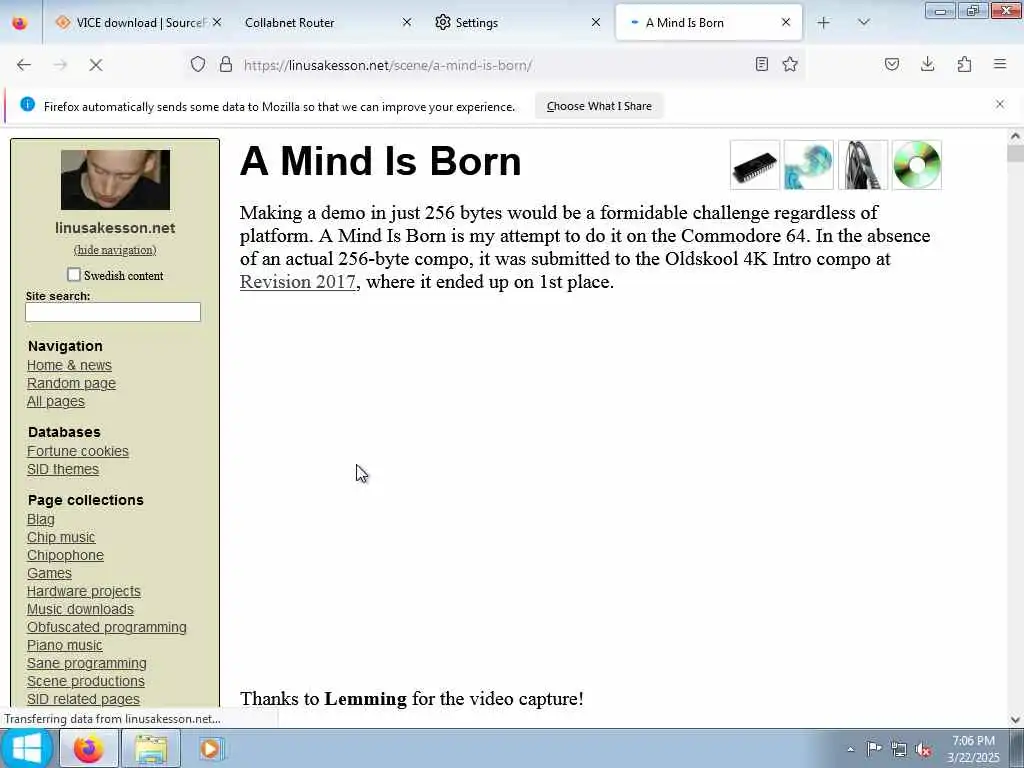This screenshot has width=1024, height=768.
Task: Click the Site search input field
Action: (113, 312)
